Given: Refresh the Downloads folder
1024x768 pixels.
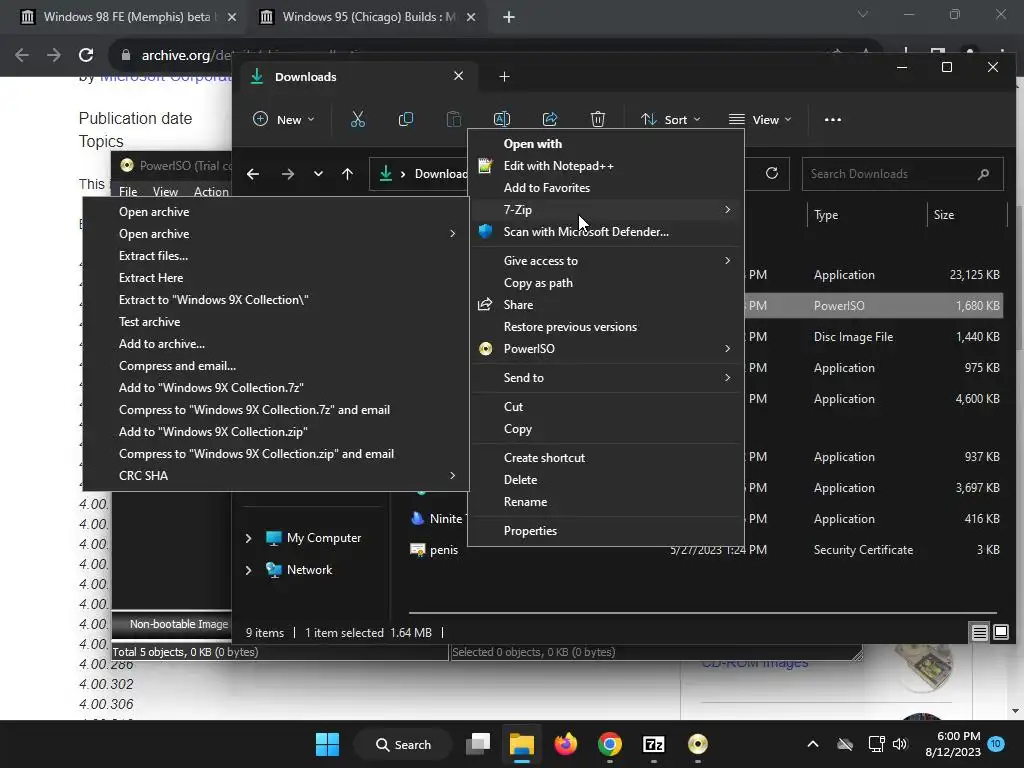Looking at the screenshot, I should coord(772,173).
